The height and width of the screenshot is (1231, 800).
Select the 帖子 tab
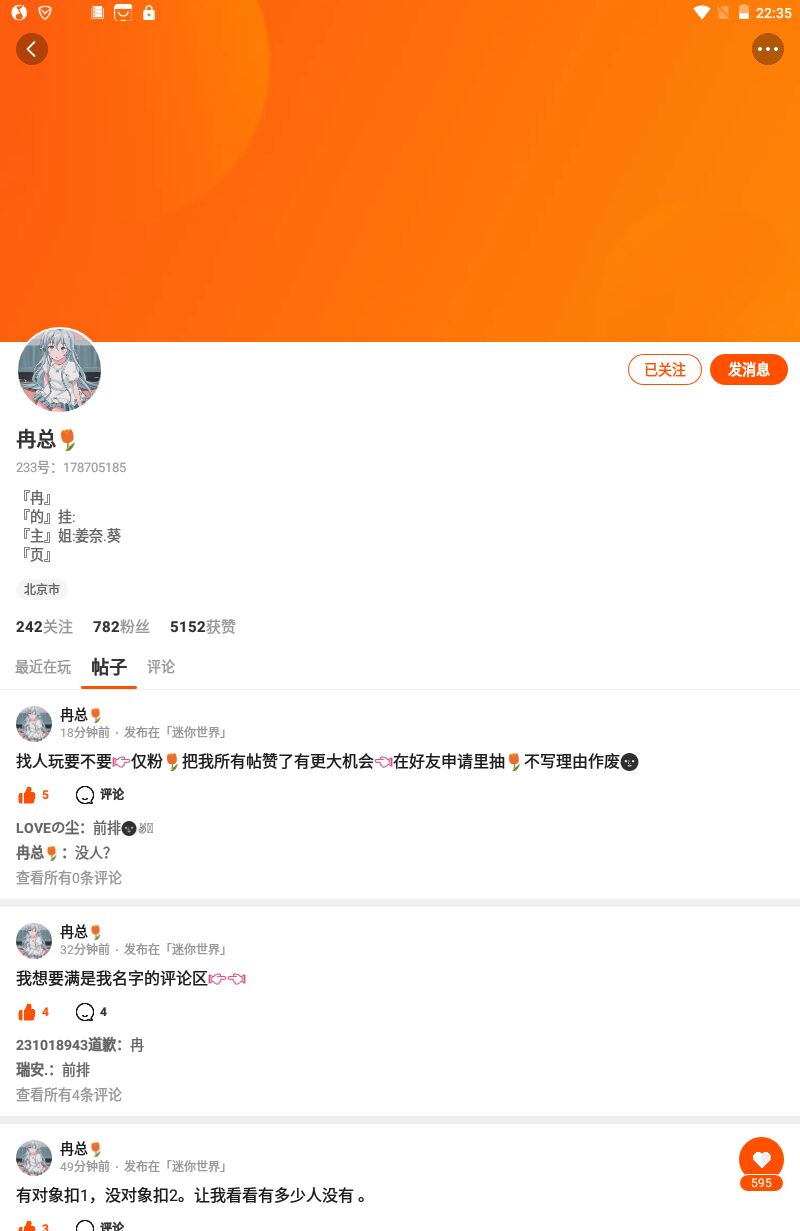tap(109, 667)
